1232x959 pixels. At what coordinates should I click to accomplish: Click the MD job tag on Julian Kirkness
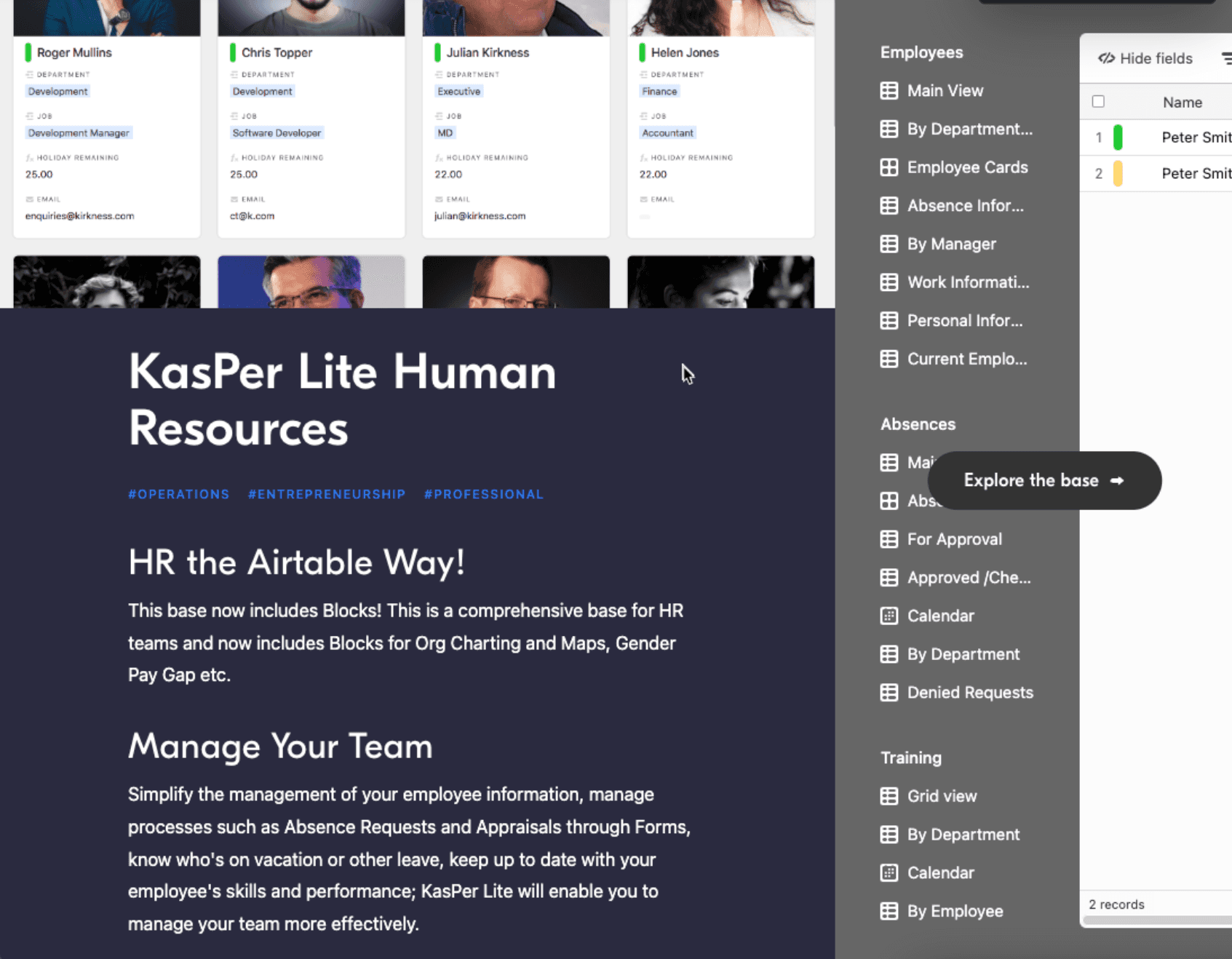click(x=445, y=133)
